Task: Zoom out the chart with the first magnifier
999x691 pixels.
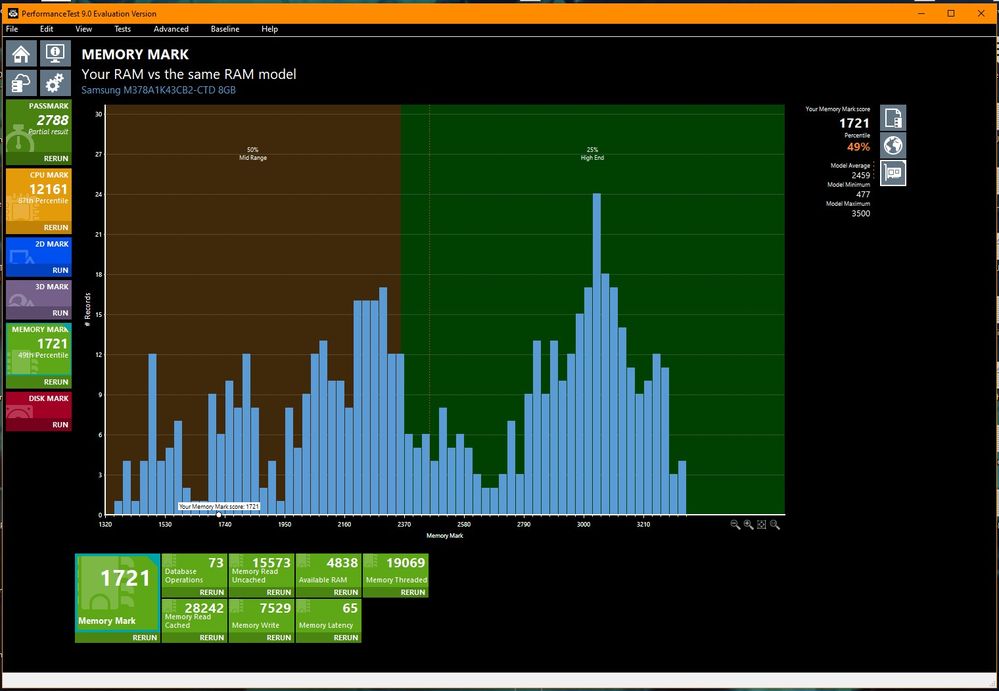Action: coord(735,525)
